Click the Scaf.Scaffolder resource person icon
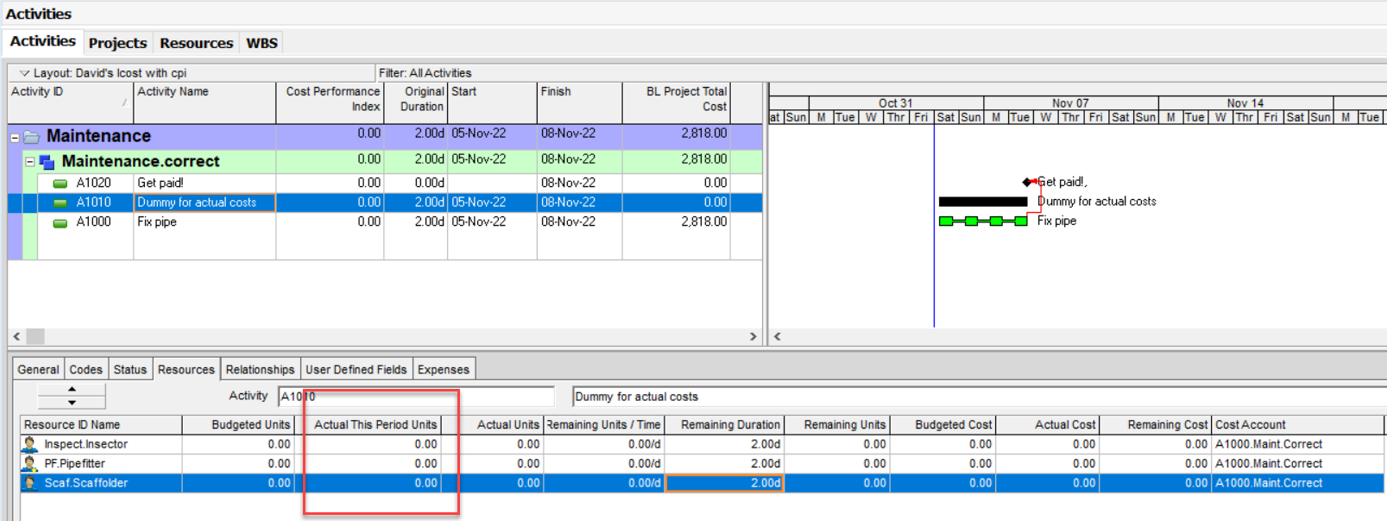Viewport: 1387px width, 521px height. point(31,483)
